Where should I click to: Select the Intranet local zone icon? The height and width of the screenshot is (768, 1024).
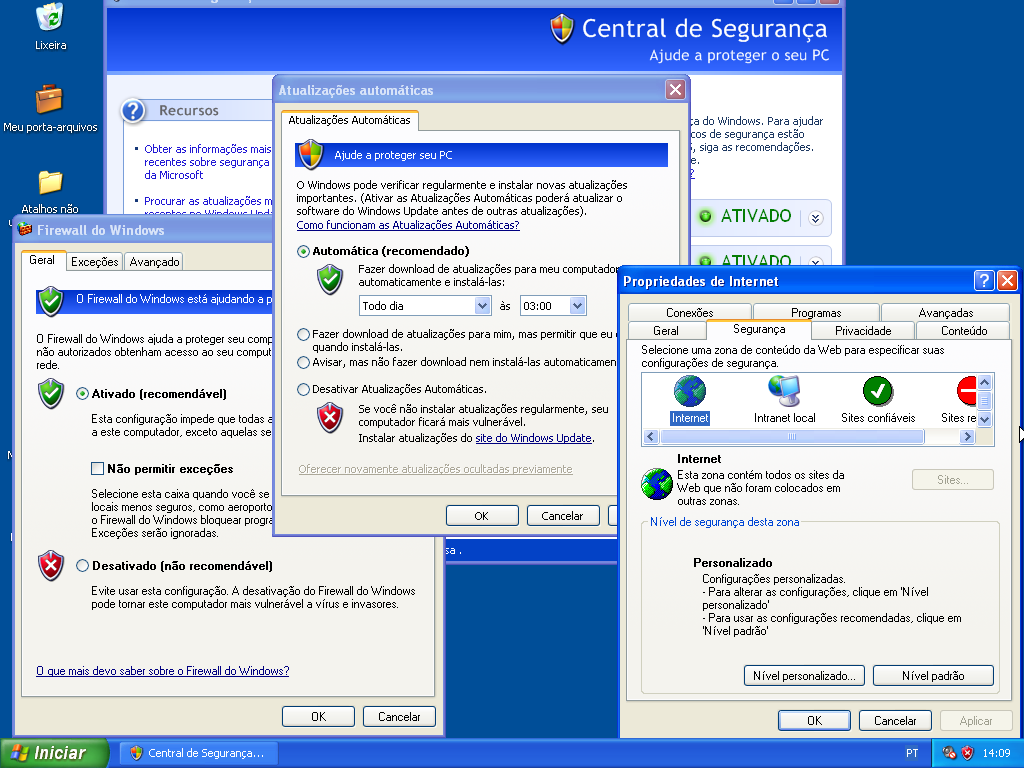[x=784, y=391]
